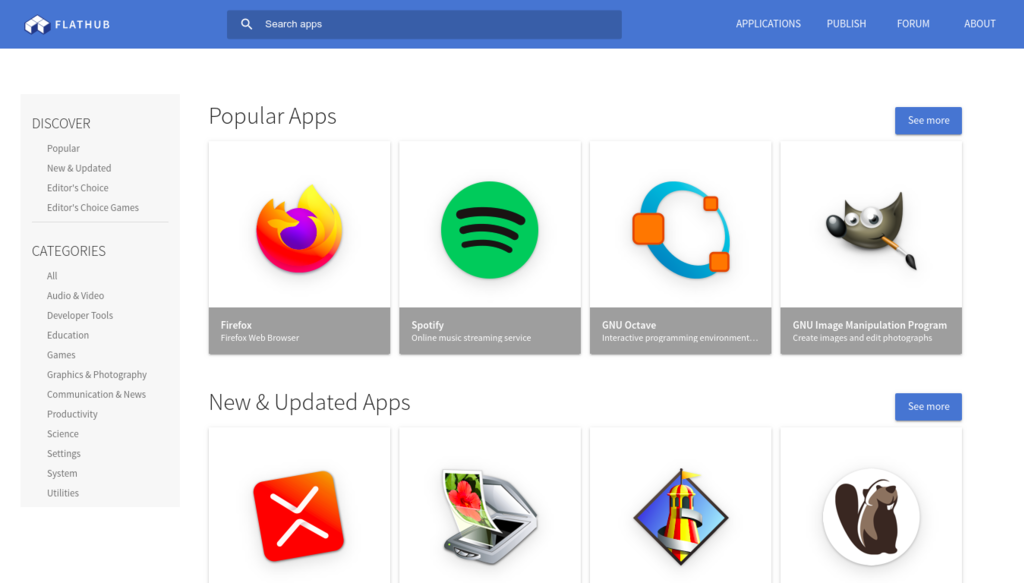
Task: Open the Forum nav item
Action: [913, 24]
